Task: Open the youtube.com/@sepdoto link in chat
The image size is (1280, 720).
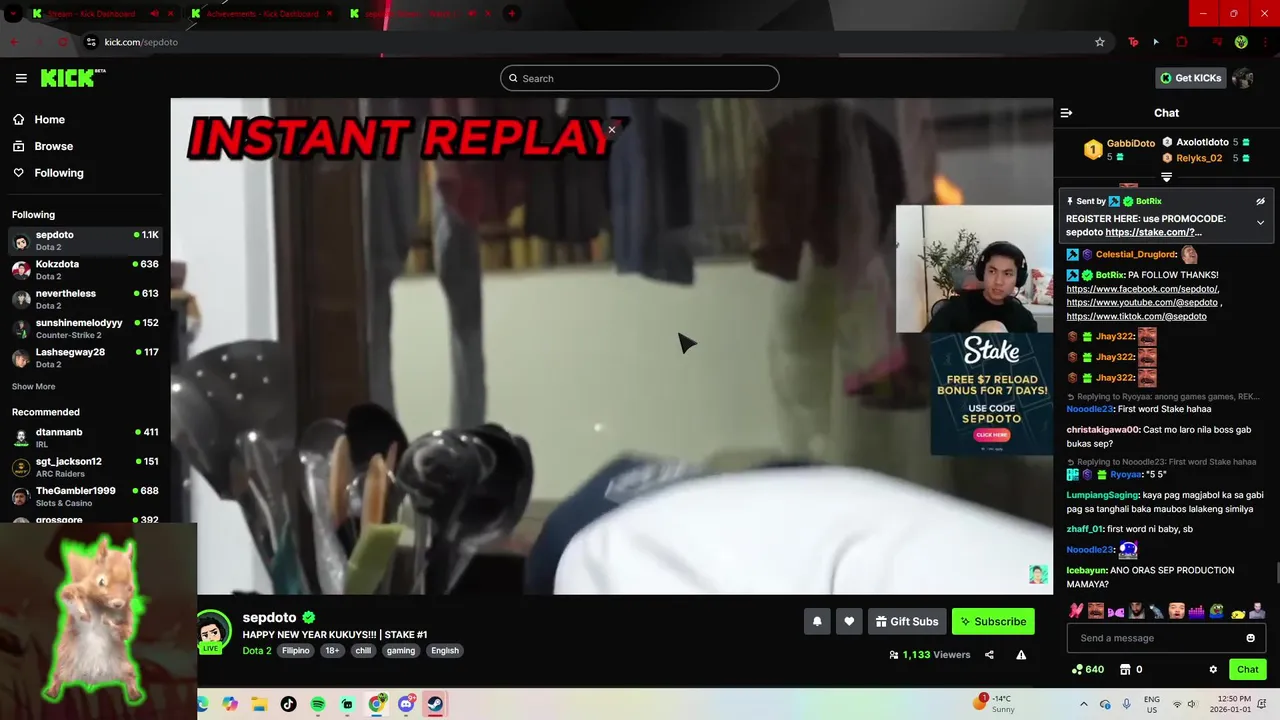Action: [x=1142, y=302]
